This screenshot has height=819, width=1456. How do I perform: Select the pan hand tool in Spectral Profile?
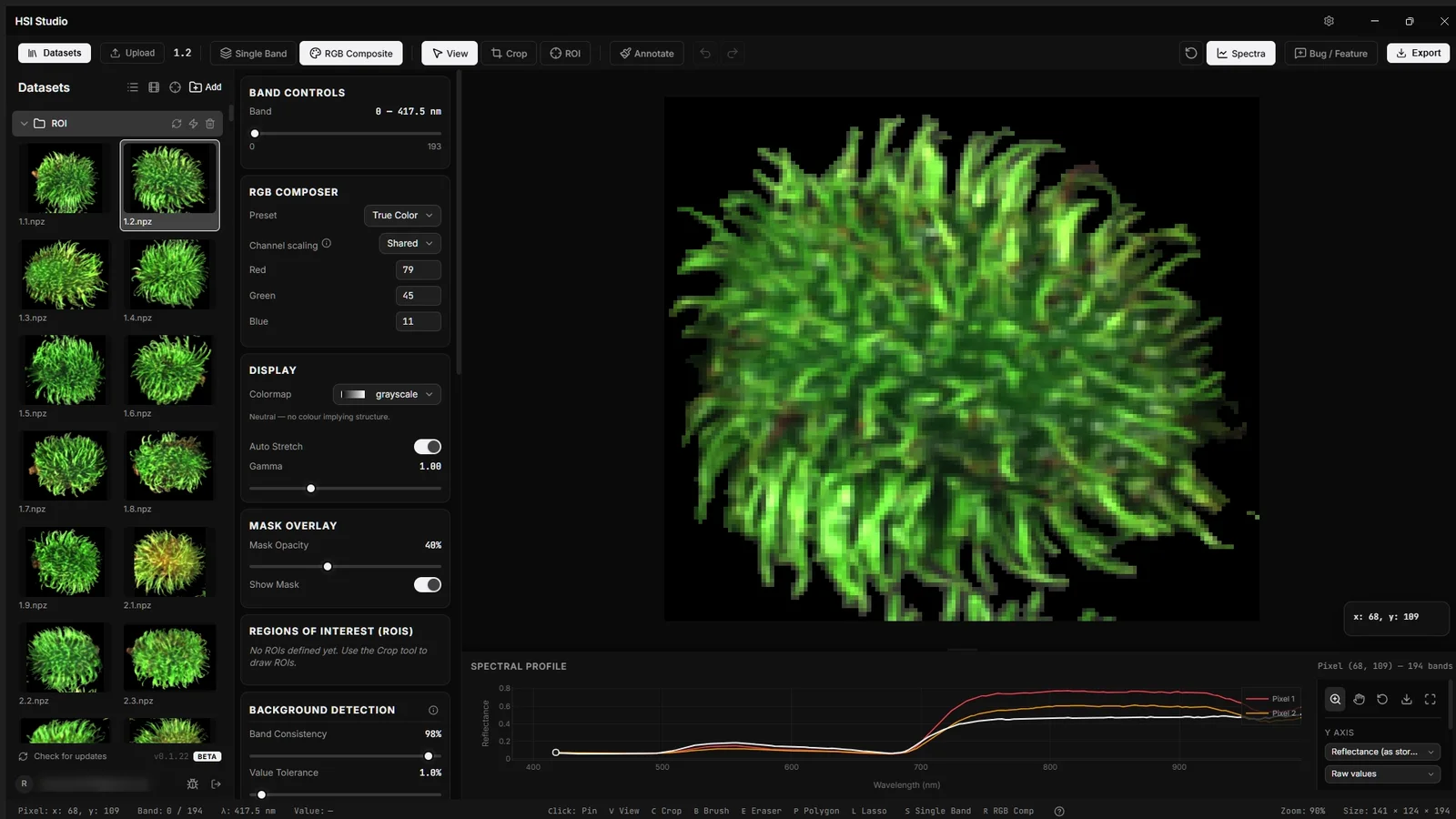(1359, 699)
